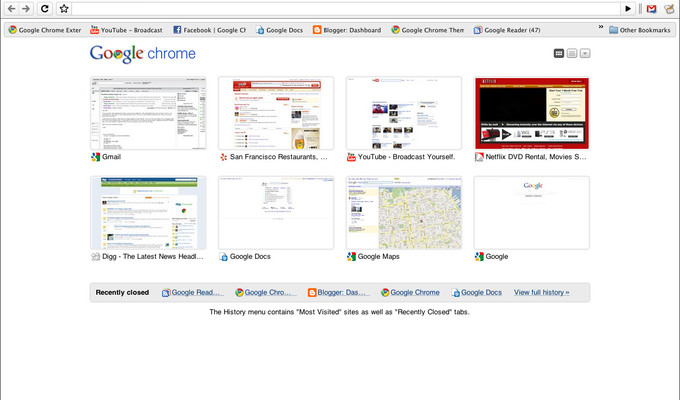Open the Blogger: Dashboard bookmark
Screen dimensions: 680x400
(346, 30)
